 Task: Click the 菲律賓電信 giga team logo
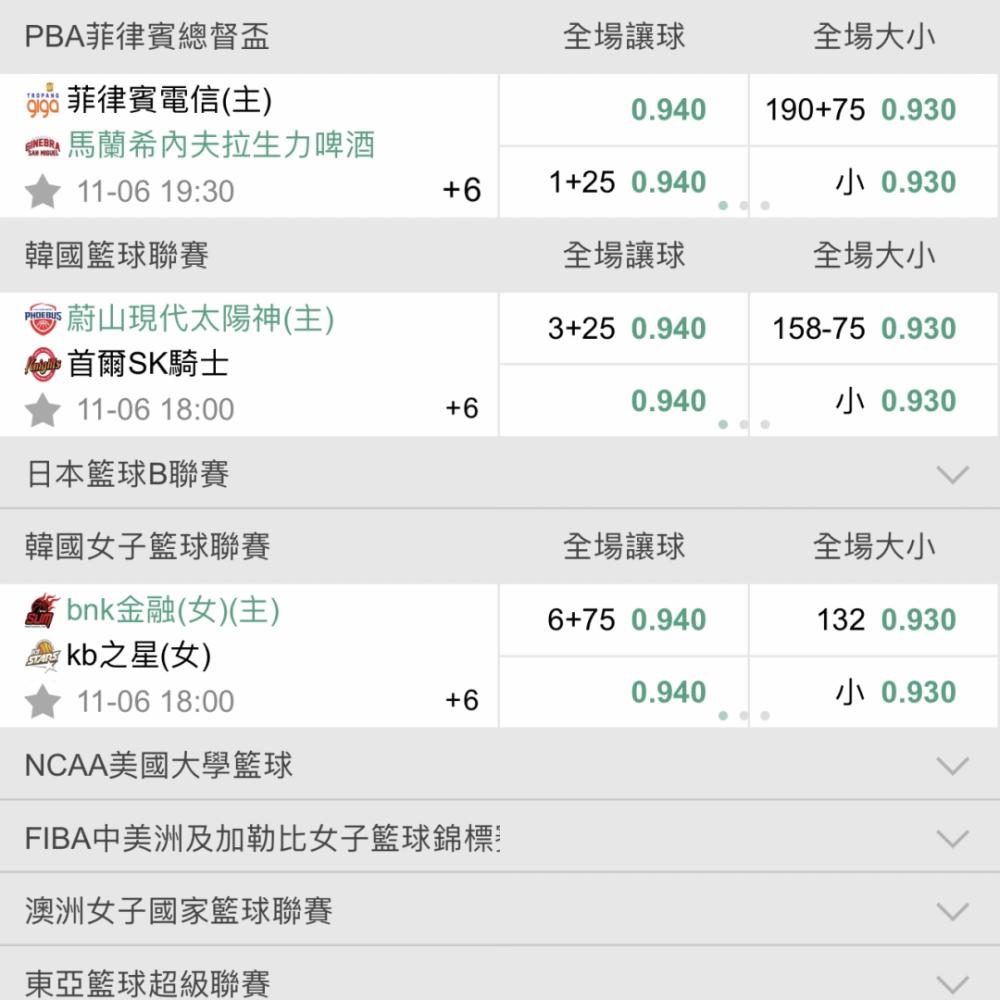43,101
